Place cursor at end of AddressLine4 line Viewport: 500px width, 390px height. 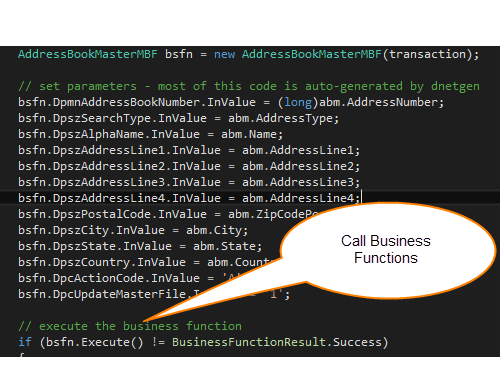[361, 198]
